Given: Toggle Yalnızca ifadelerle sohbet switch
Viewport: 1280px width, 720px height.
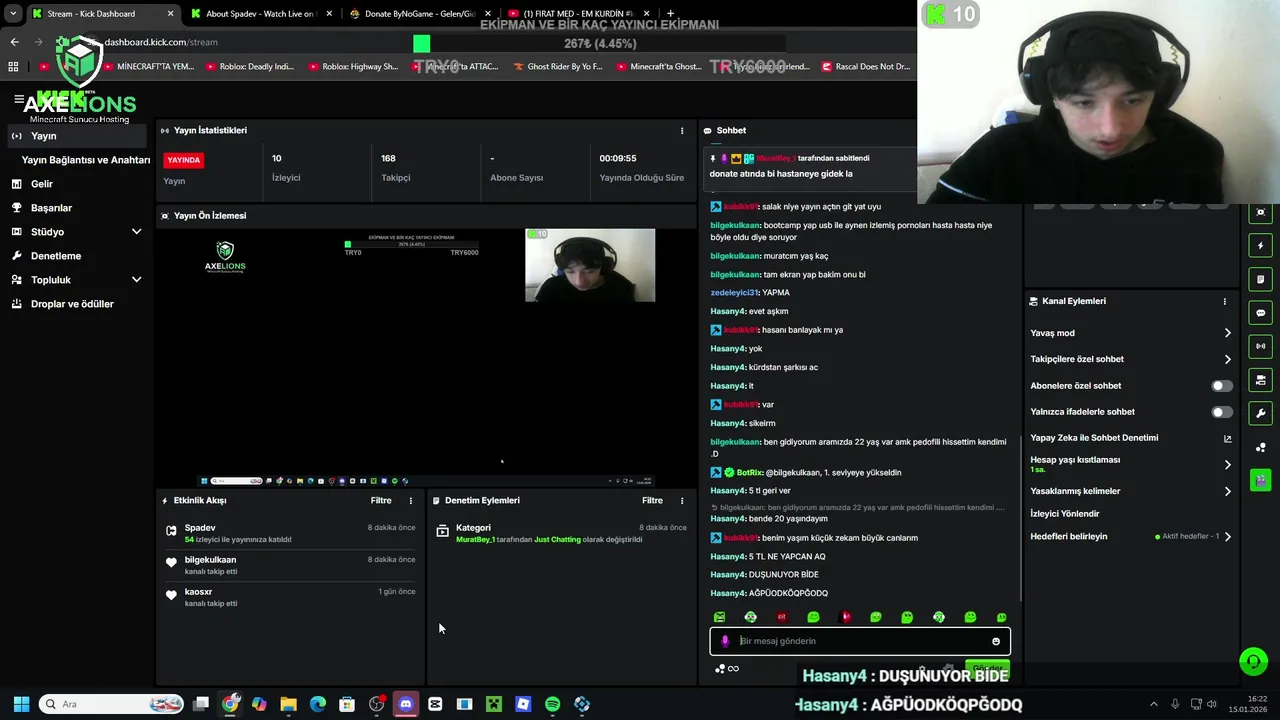Looking at the screenshot, I should [1222, 412].
